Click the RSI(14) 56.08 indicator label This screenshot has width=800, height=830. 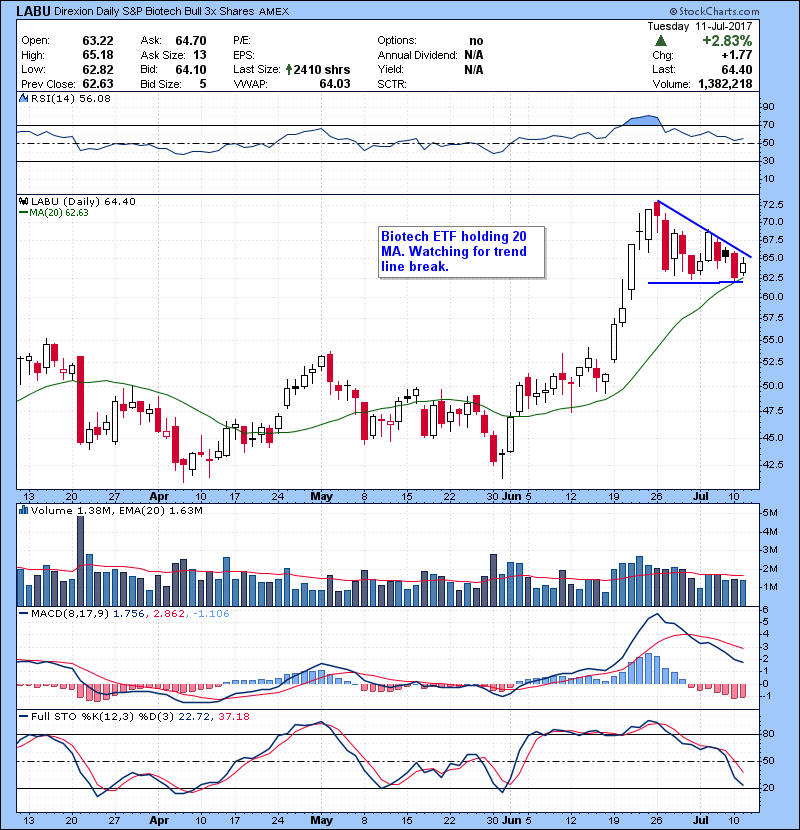[x=70, y=98]
